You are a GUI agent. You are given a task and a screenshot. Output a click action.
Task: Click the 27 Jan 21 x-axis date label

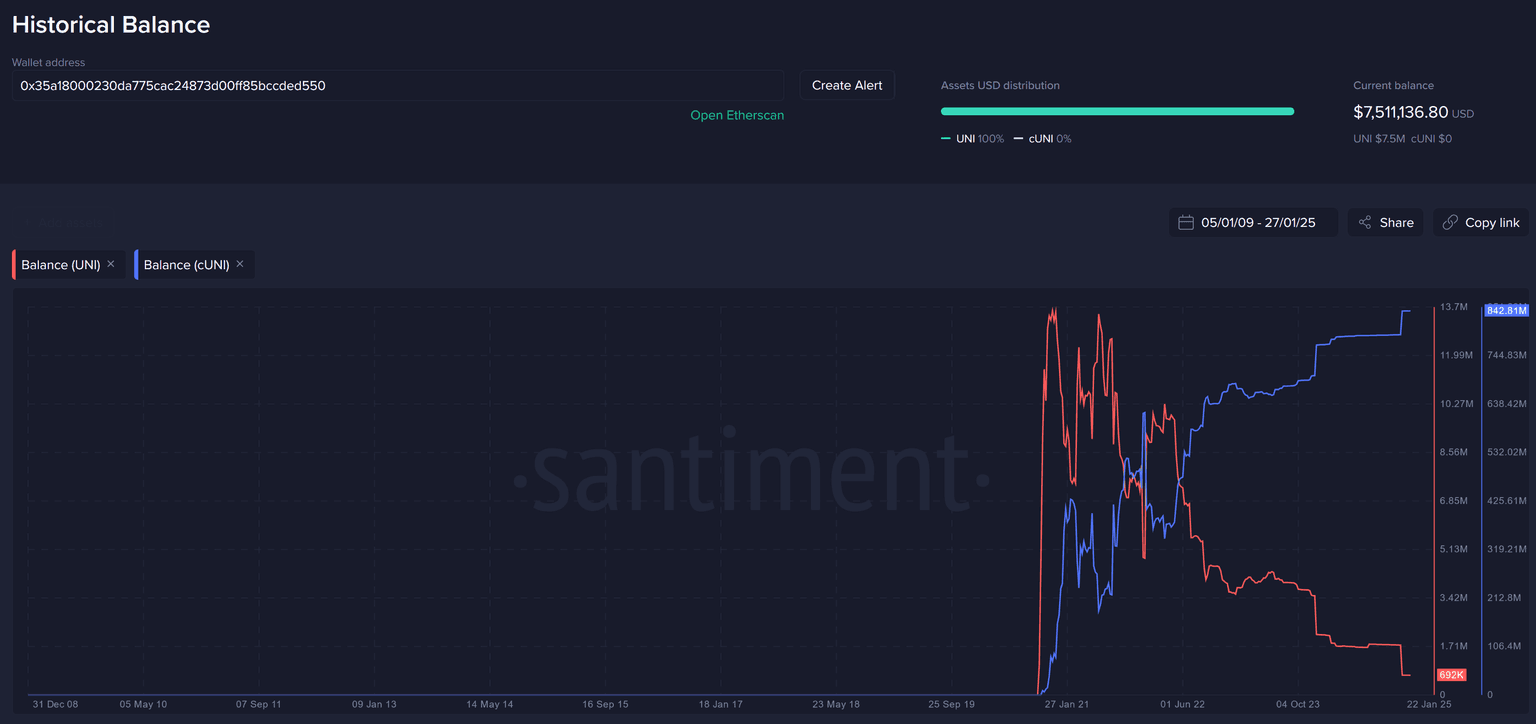[1066, 704]
